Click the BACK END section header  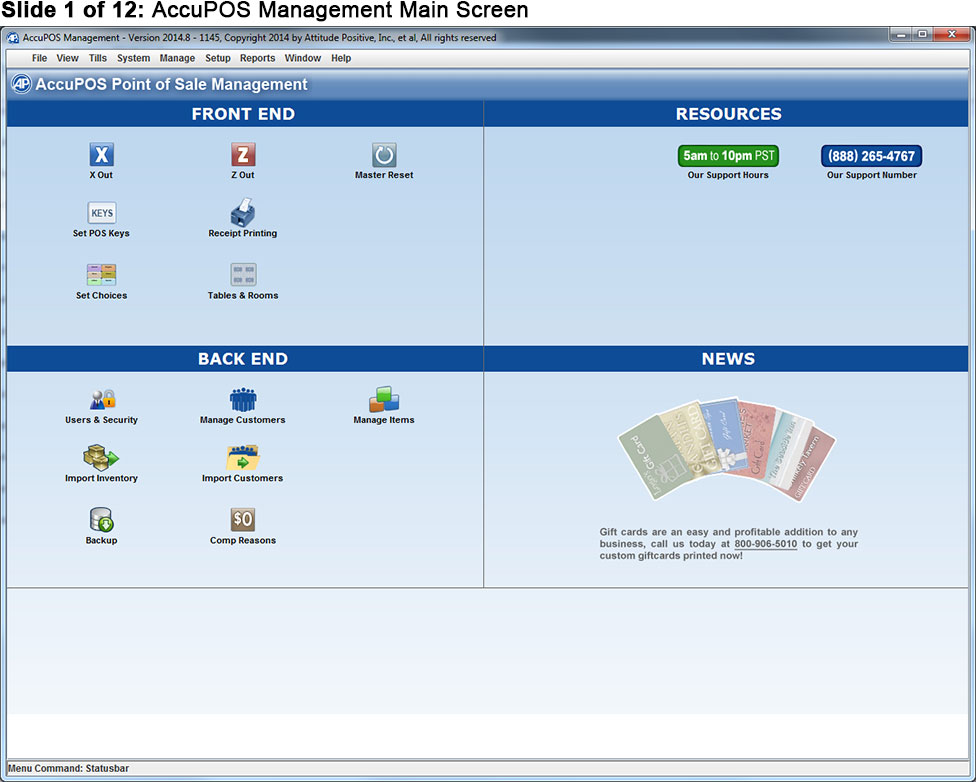coord(244,359)
